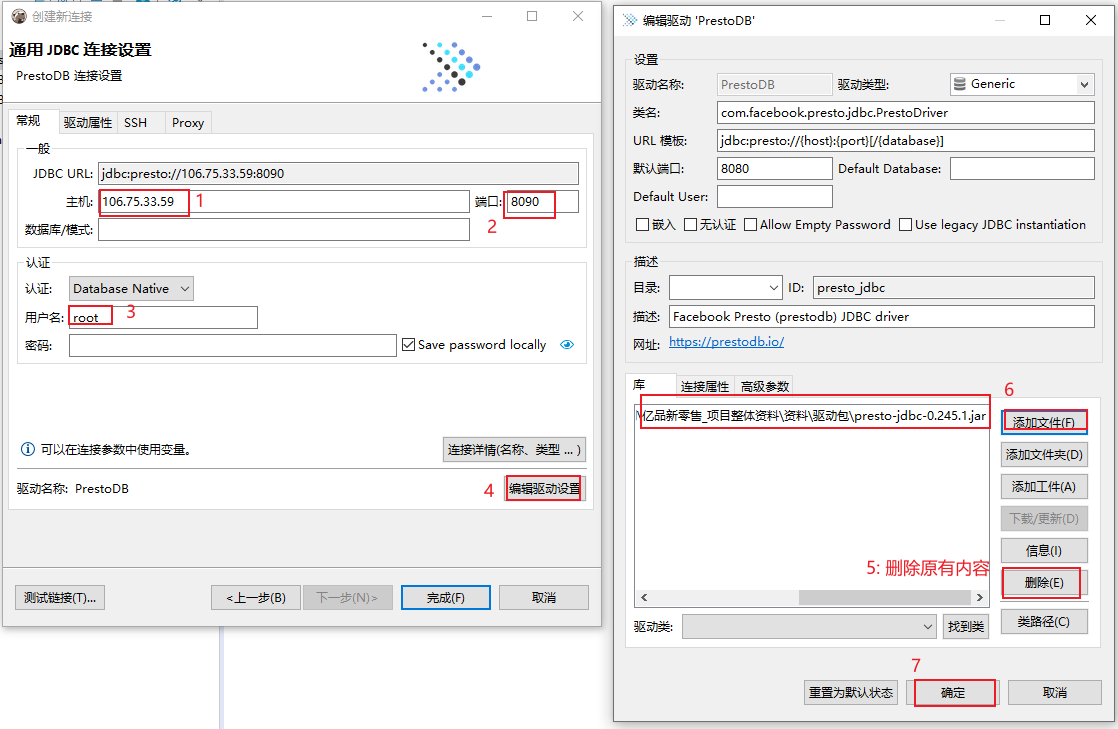Check Use legacy JDBC instantiation
1118x729 pixels.
(x=906, y=225)
